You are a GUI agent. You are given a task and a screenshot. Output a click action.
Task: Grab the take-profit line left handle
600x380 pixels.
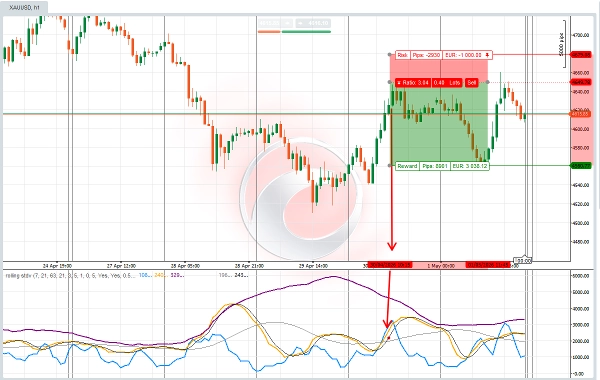[x=390, y=166]
